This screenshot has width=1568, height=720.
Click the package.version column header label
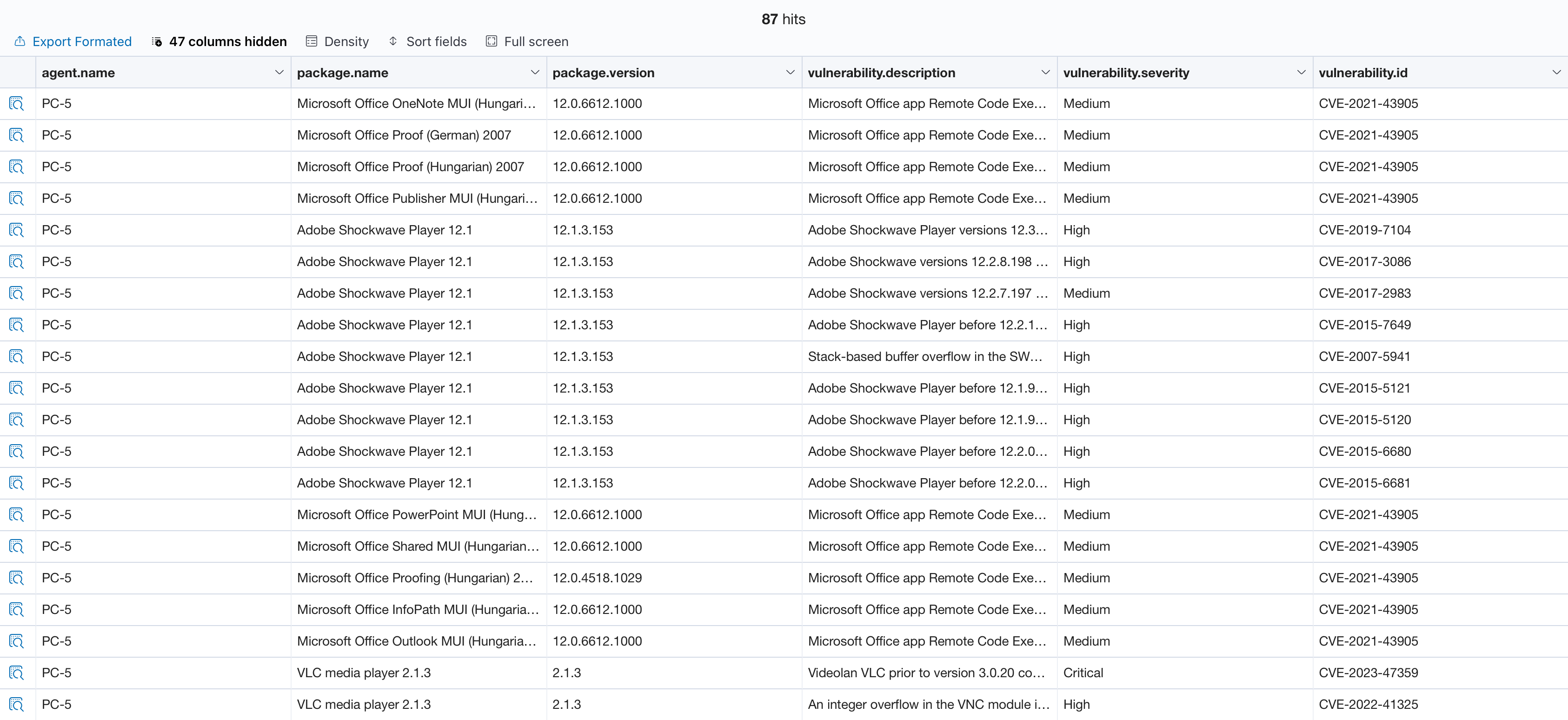coord(603,73)
